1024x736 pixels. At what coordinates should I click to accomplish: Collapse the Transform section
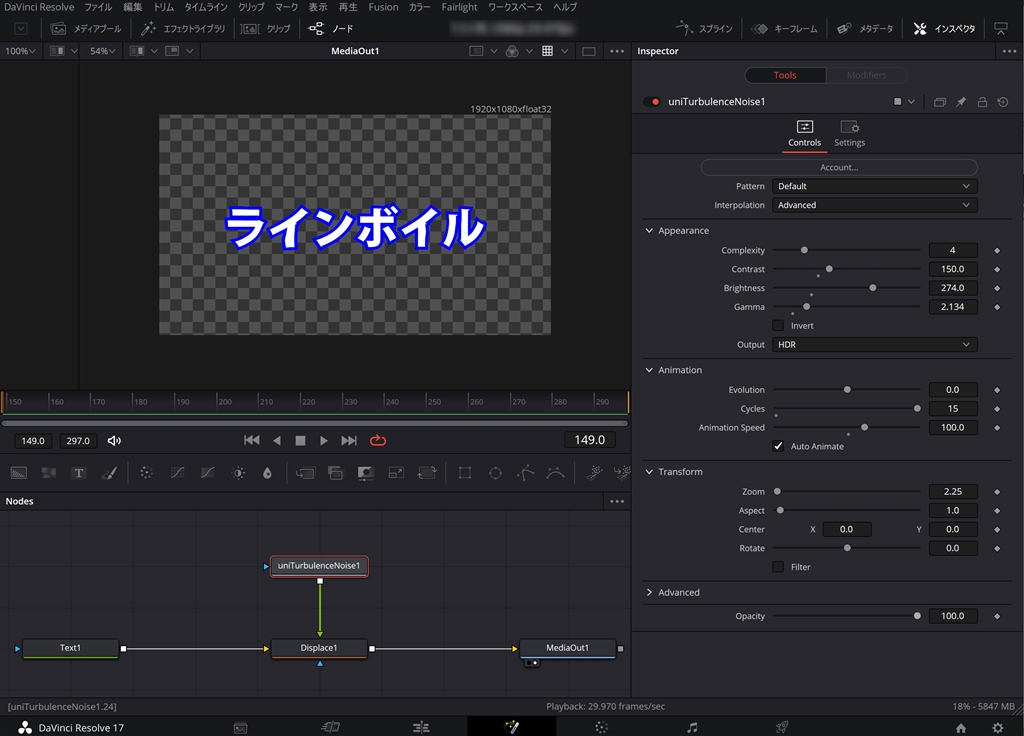pyautogui.click(x=649, y=472)
